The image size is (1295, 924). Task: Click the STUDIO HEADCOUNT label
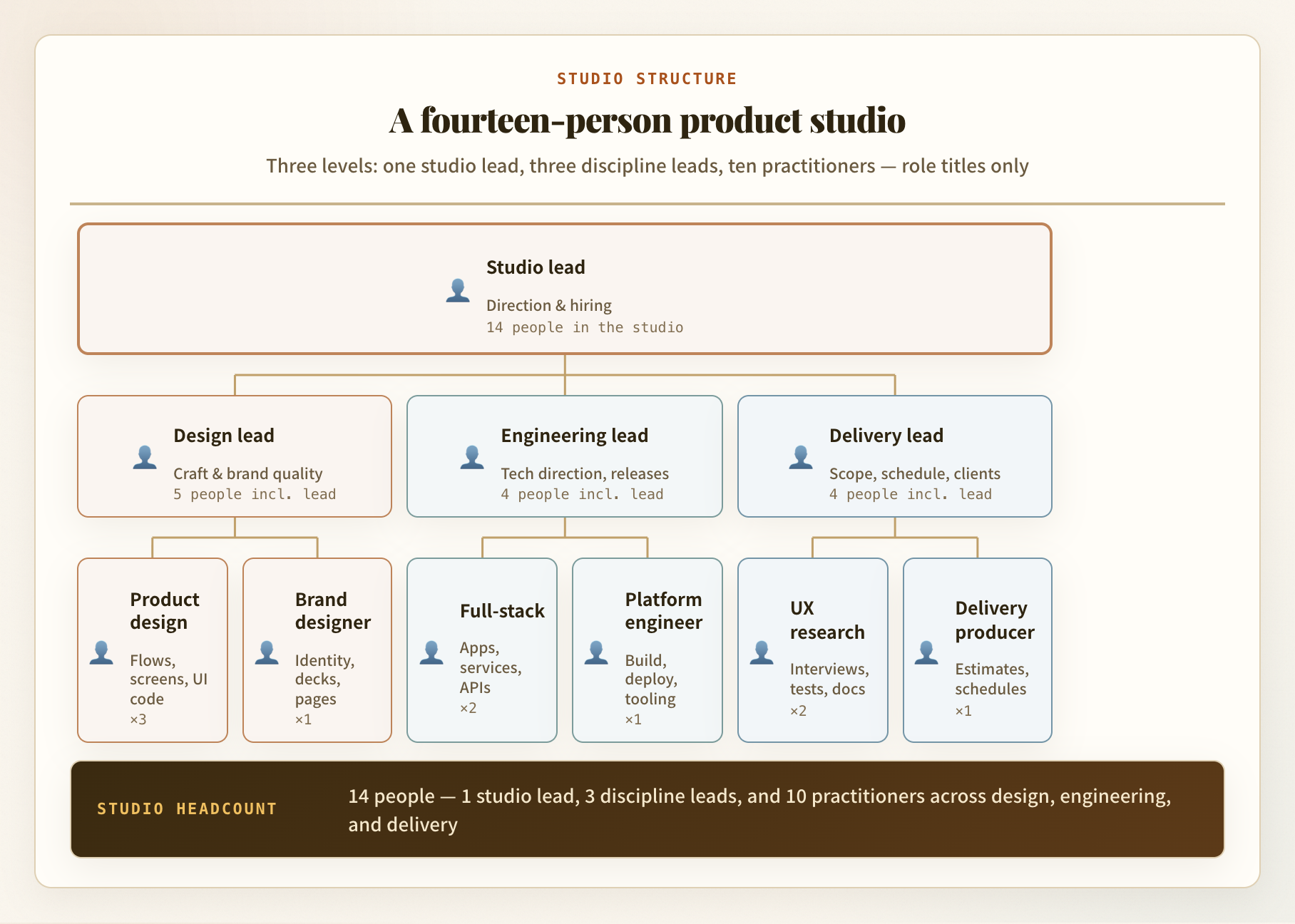click(187, 809)
